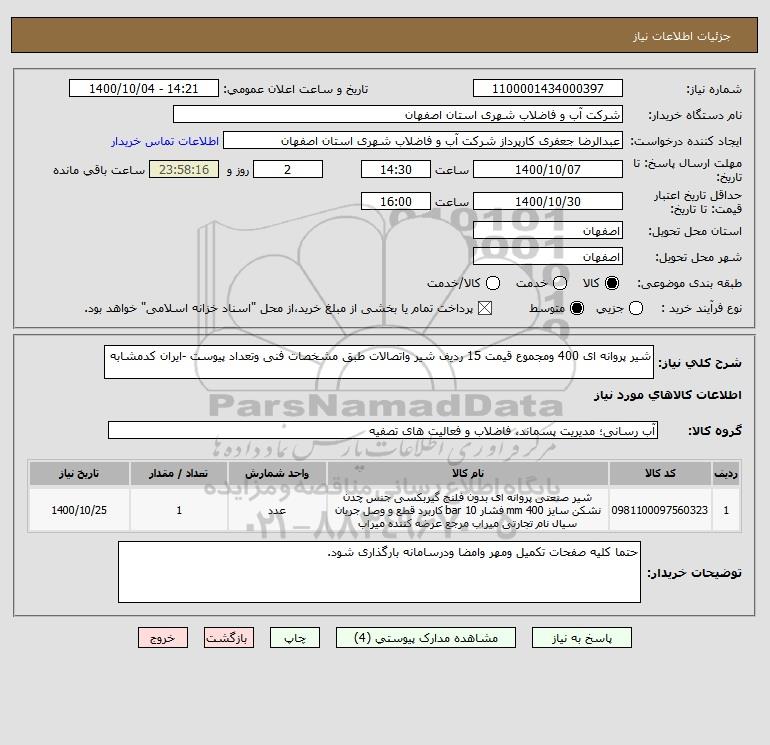Choose the جزیی purchase process option
770x745 pixels.
point(636,308)
